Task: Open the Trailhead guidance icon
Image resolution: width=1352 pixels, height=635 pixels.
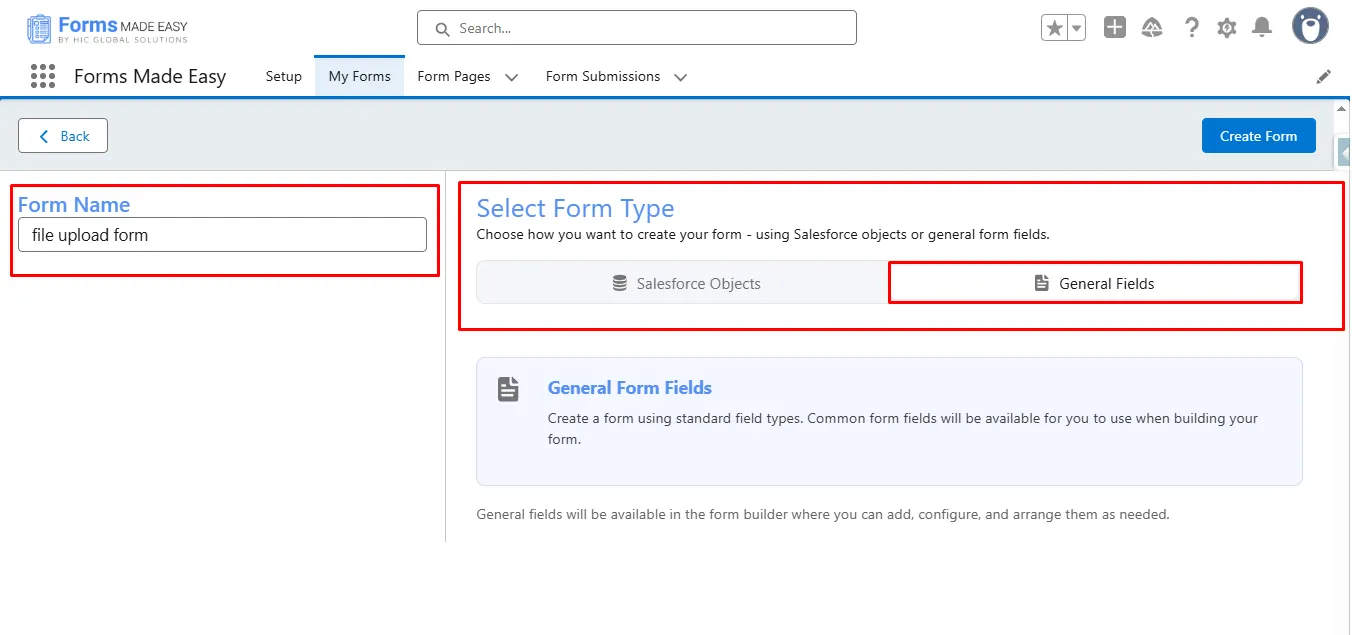Action: pos(1152,28)
